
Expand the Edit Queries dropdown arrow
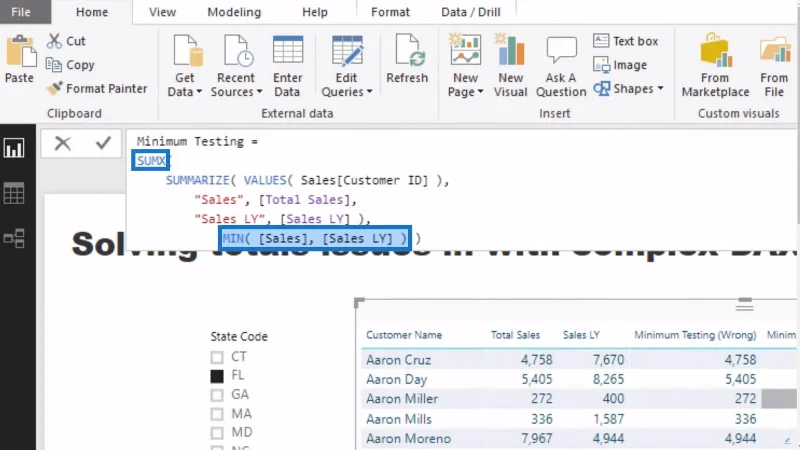point(369,92)
